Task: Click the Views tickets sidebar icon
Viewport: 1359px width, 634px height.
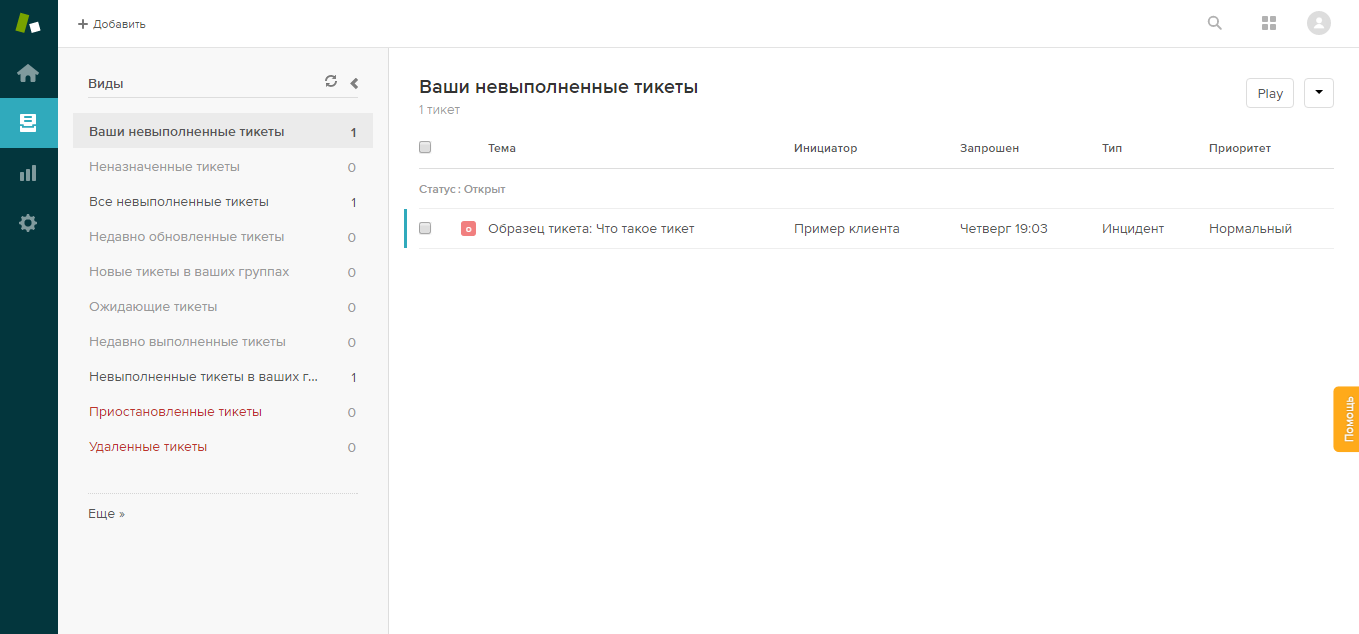Action: (28, 123)
